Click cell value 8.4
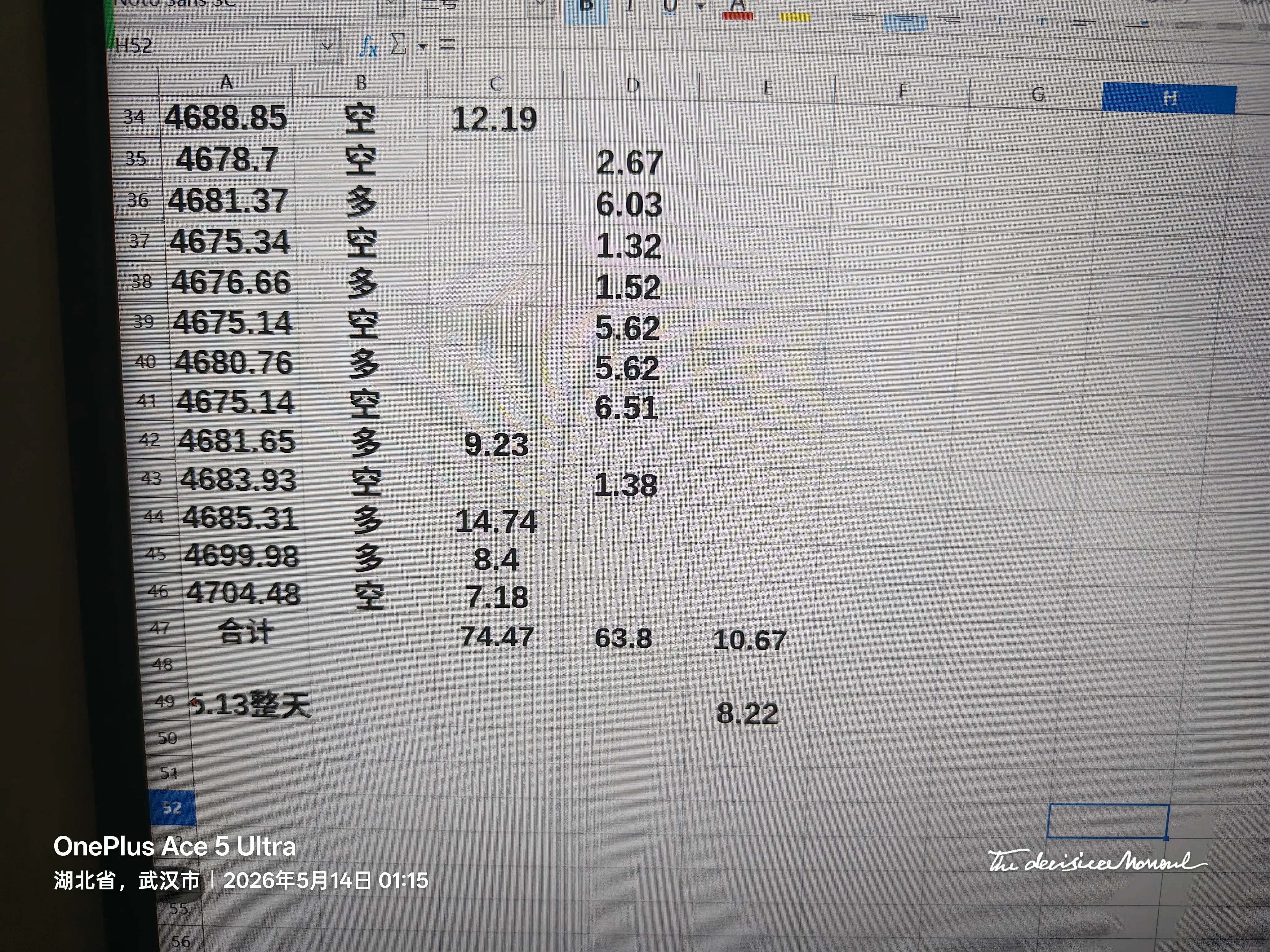This screenshot has width=1270, height=952. point(496,559)
